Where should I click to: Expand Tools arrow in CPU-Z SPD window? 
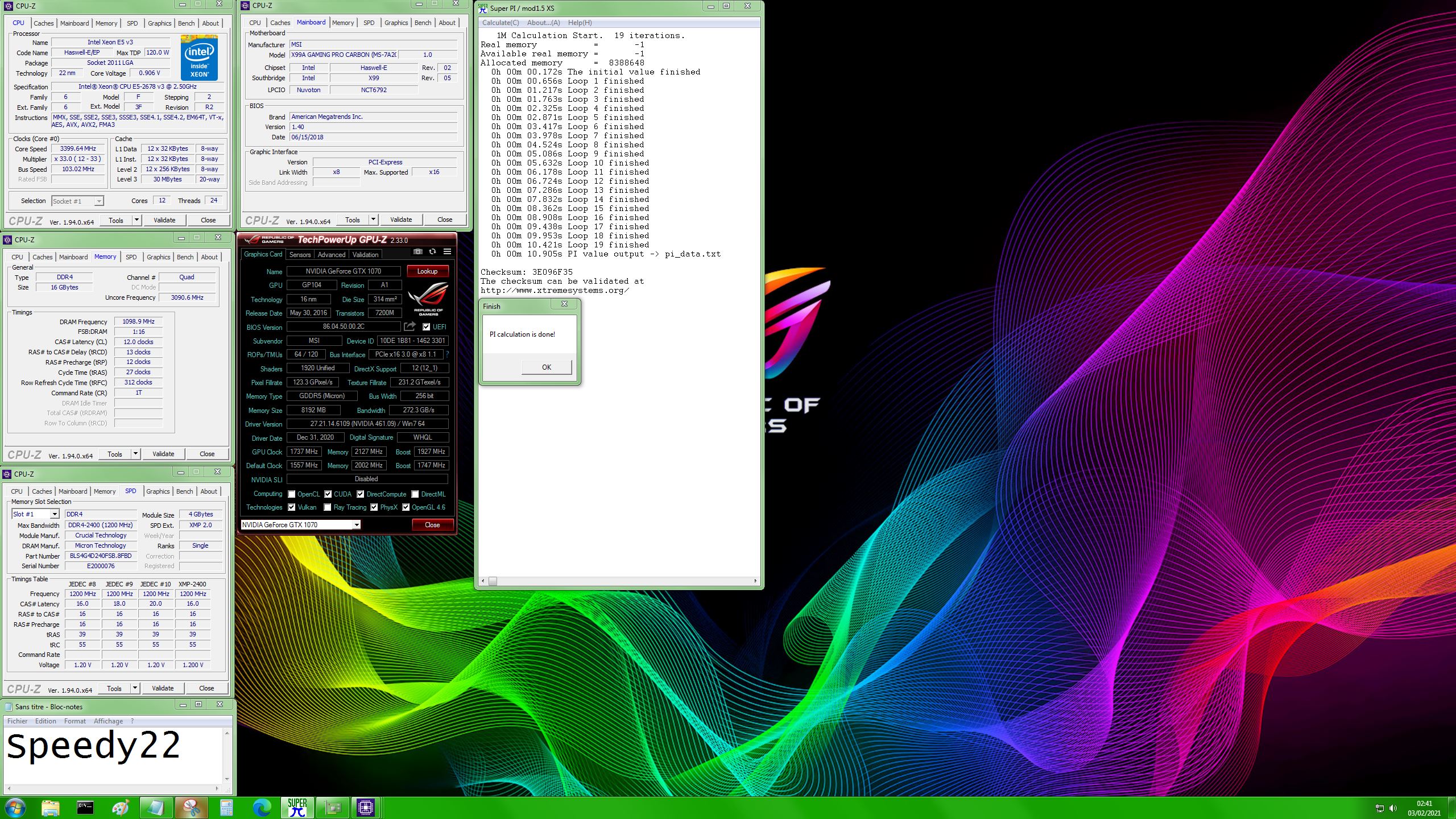click(135, 688)
